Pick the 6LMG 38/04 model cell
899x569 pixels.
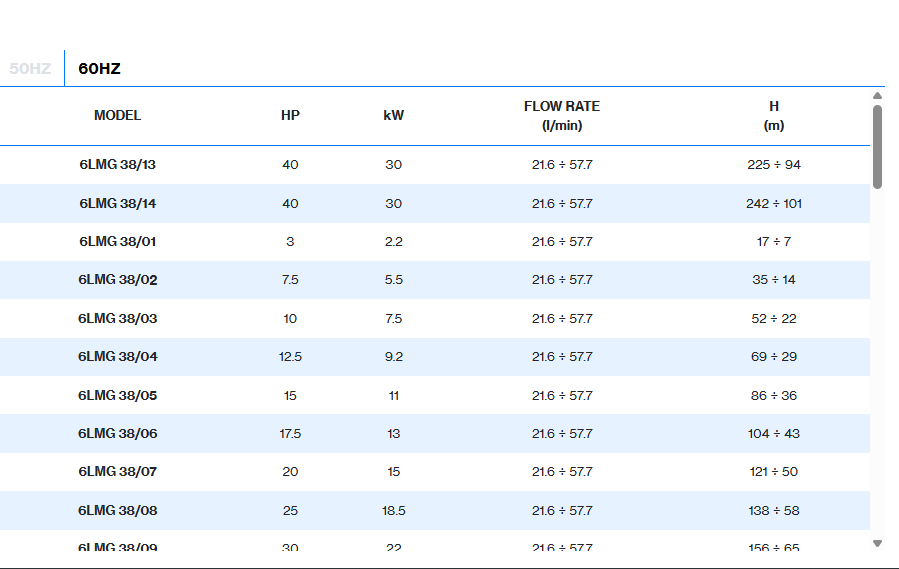coord(117,357)
